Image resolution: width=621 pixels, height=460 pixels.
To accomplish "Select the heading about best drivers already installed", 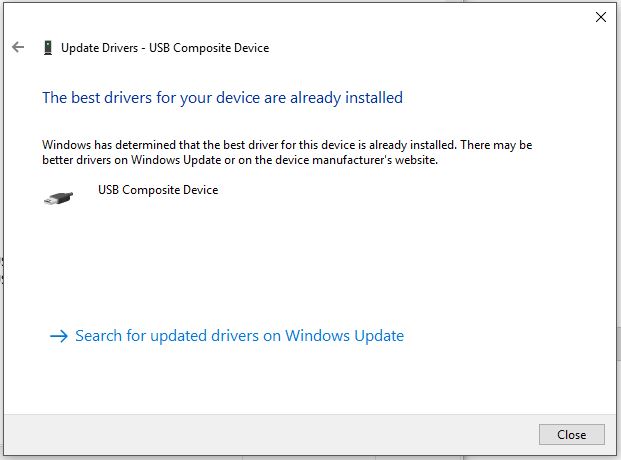I will coord(223,97).
